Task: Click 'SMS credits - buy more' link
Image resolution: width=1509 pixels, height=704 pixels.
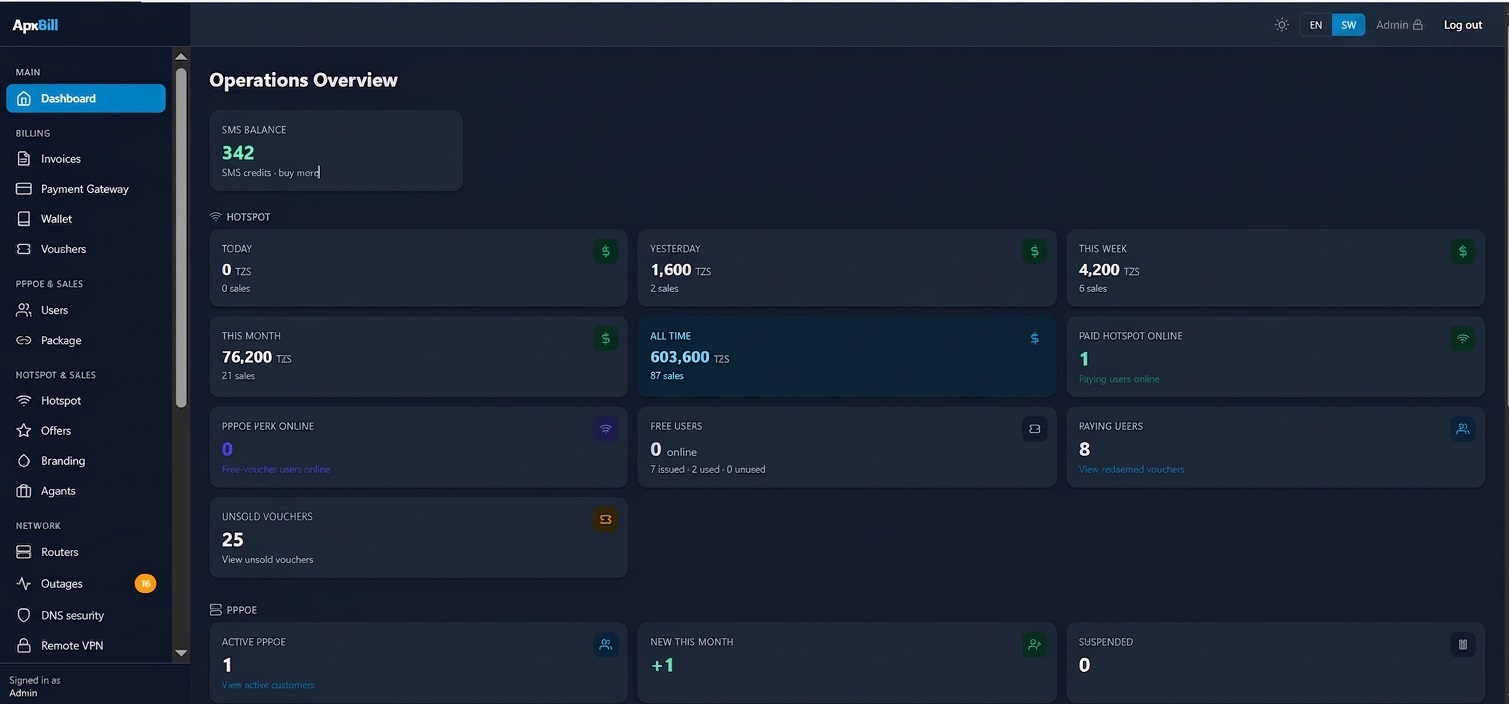Action: [x=270, y=173]
